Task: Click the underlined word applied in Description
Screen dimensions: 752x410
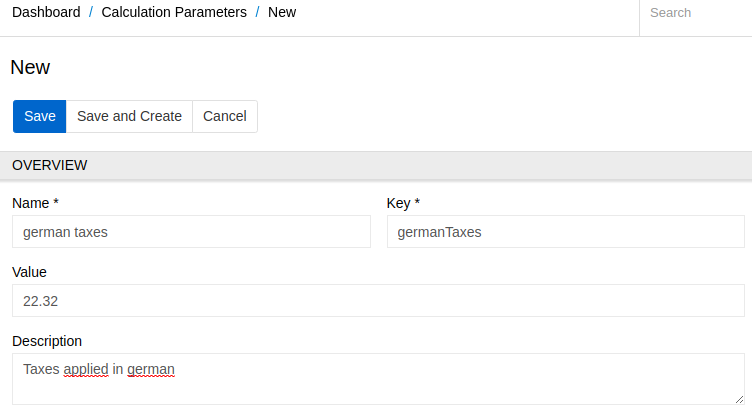Action: (x=86, y=369)
